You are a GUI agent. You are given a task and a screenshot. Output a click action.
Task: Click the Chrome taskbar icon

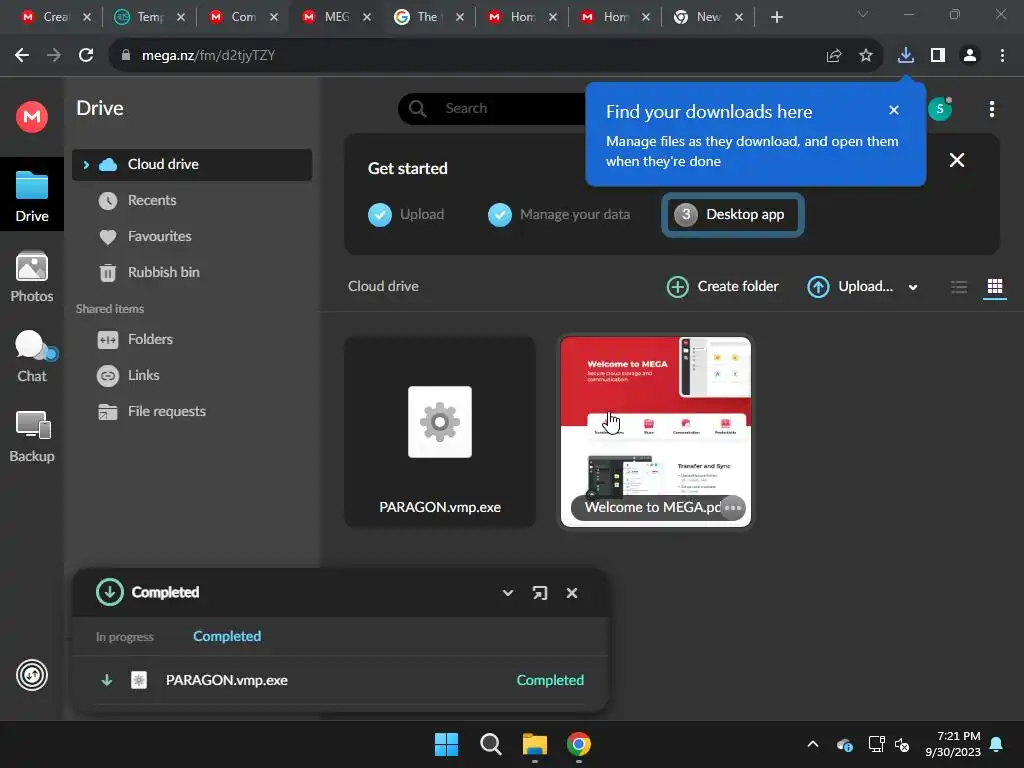[579, 744]
